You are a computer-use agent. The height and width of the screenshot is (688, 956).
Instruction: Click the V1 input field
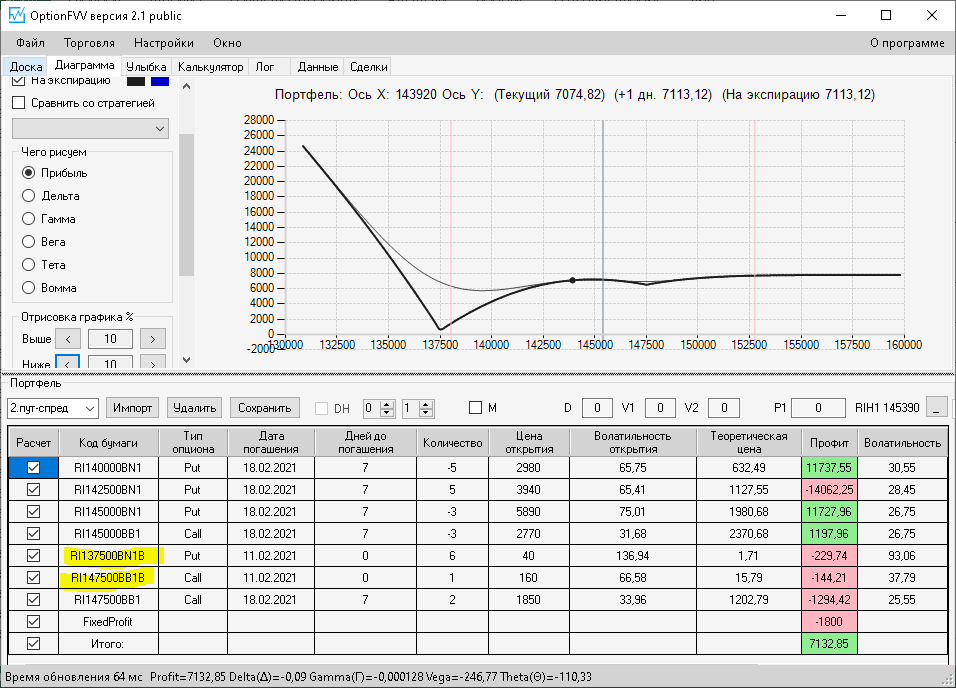point(660,407)
